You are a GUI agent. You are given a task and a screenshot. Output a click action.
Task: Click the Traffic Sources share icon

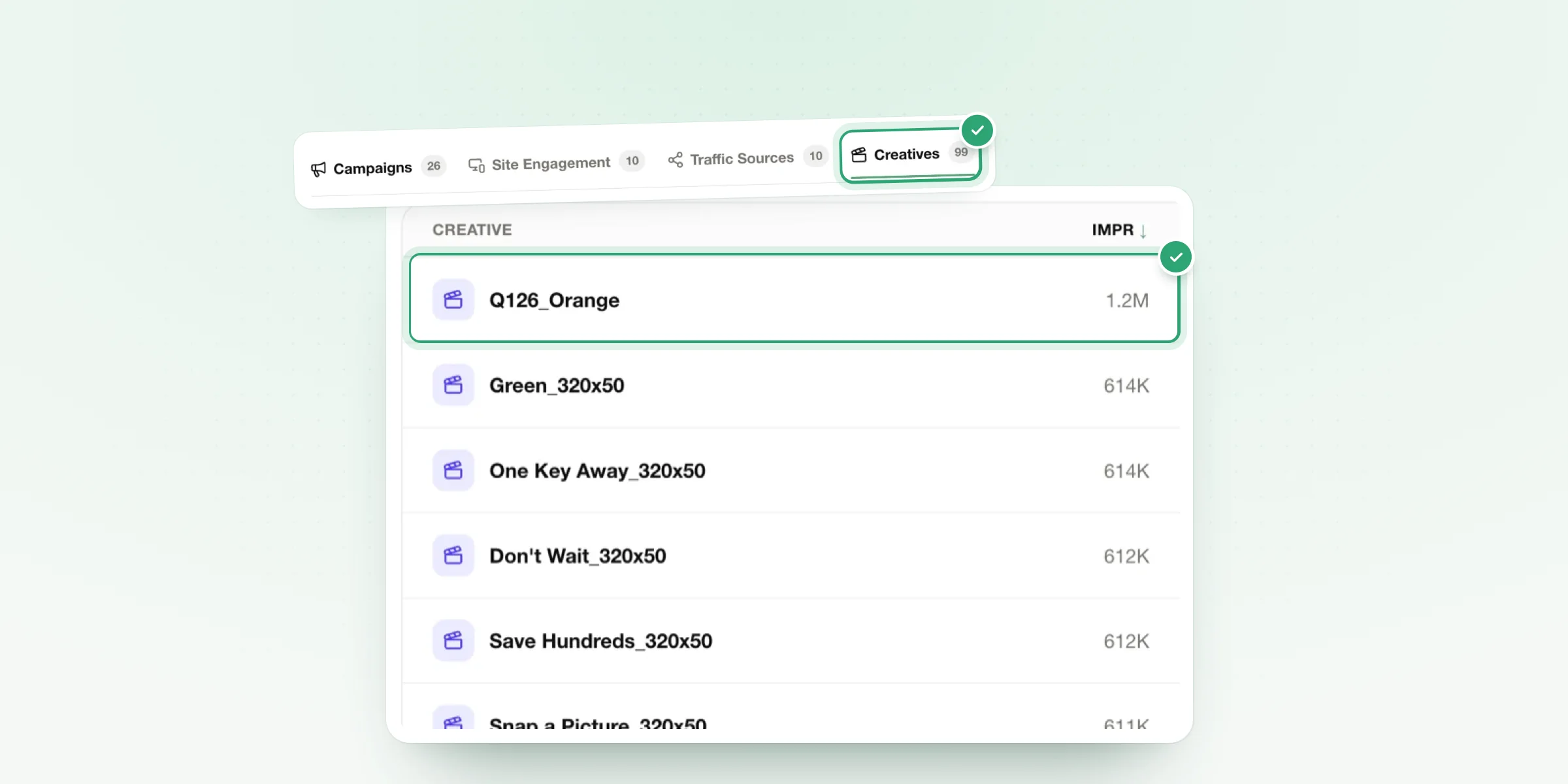click(x=676, y=160)
